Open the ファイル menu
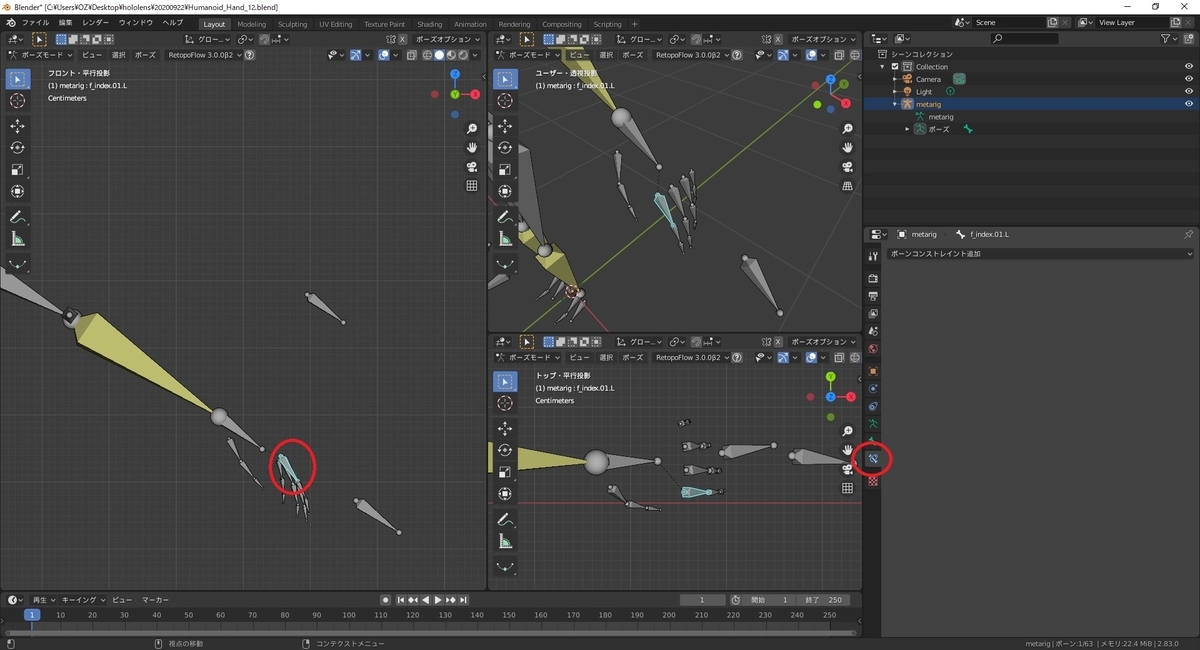Screen dimensions: 1200x650 [35, 22]
